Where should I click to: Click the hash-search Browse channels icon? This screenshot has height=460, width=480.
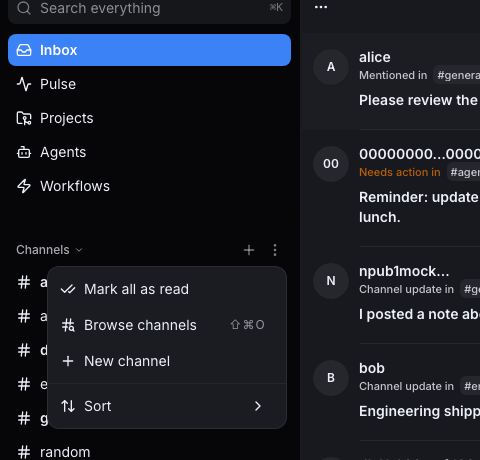(x=68, y=325)
